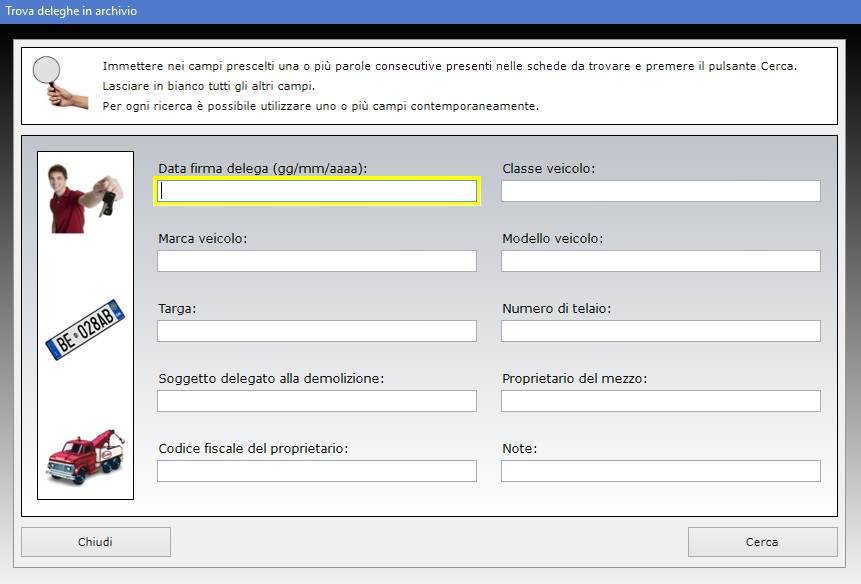Click the Codice fiscale del proprietario field
Screen dimensions: 861x584
coord(317,471)
